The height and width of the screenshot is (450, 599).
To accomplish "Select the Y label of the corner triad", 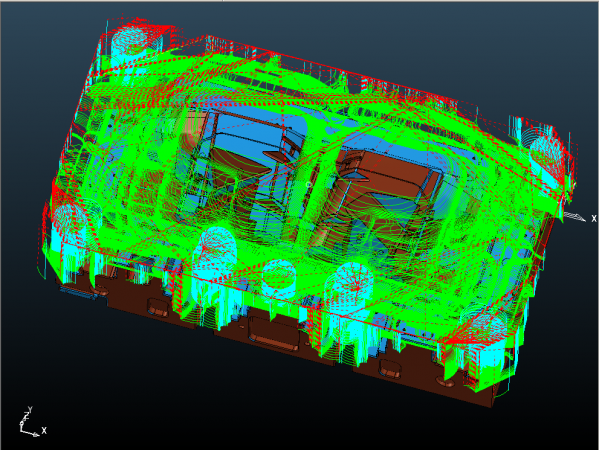I will [x=30, y=409].
